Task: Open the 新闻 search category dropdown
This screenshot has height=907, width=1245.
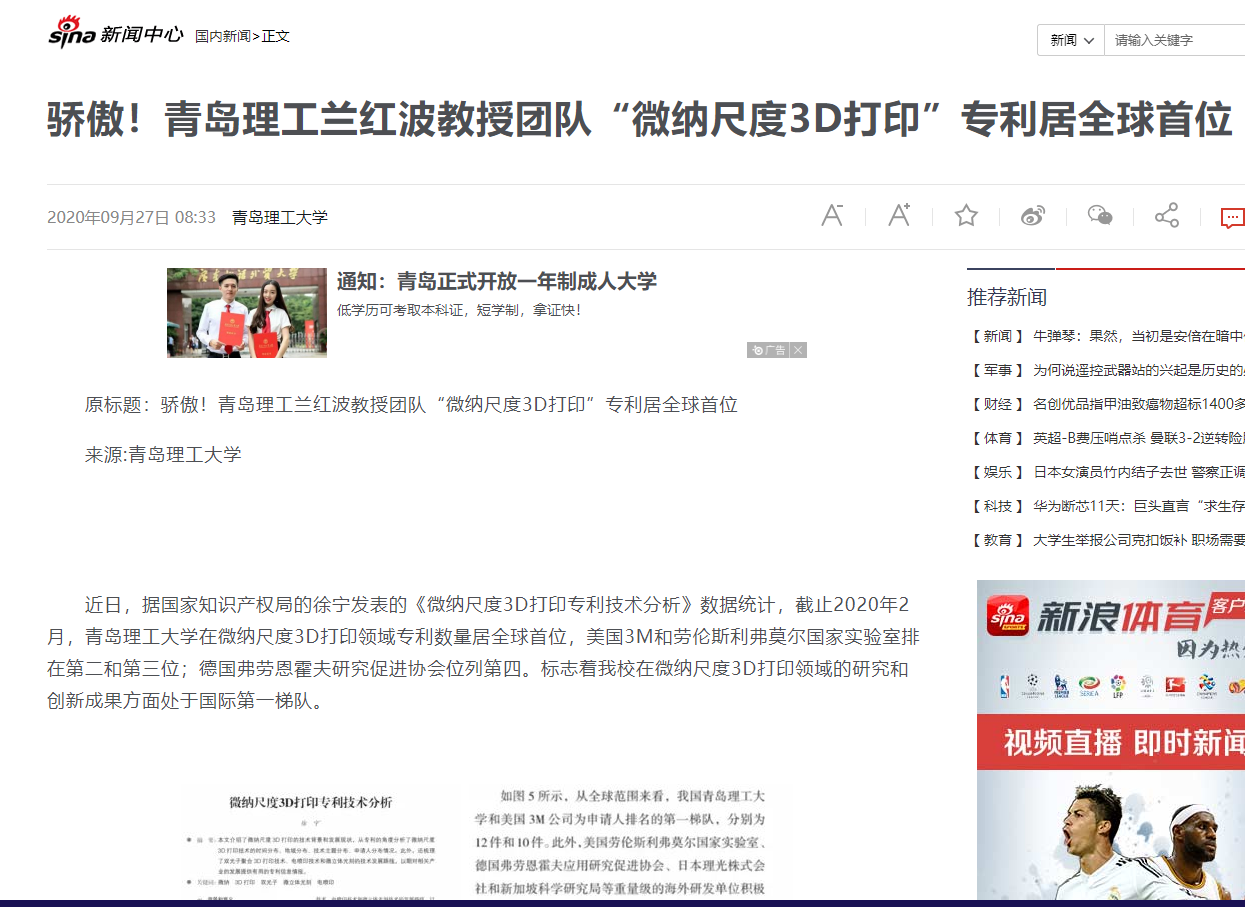Action: pyautogui.click(x=1071, y=40)
